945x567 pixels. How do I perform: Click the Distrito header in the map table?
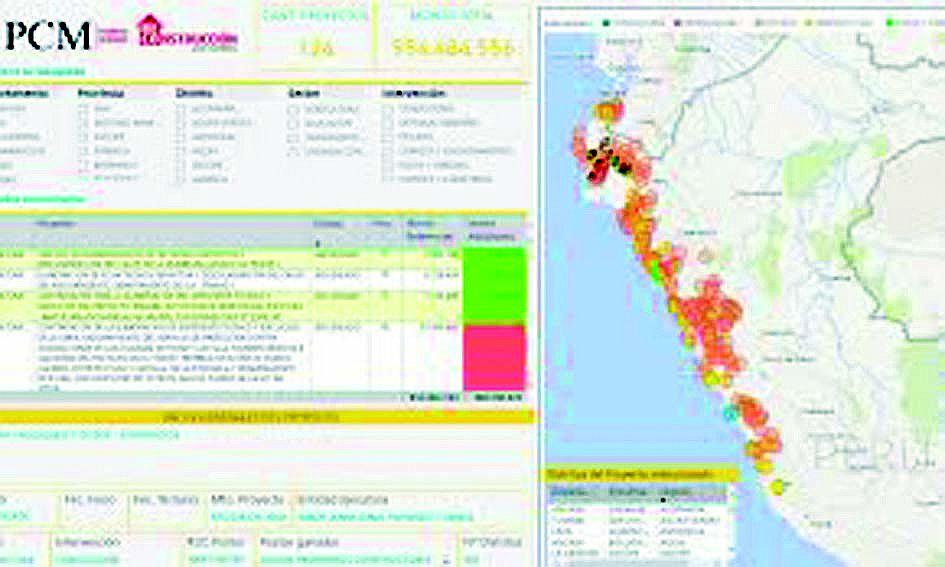(564, 493)
